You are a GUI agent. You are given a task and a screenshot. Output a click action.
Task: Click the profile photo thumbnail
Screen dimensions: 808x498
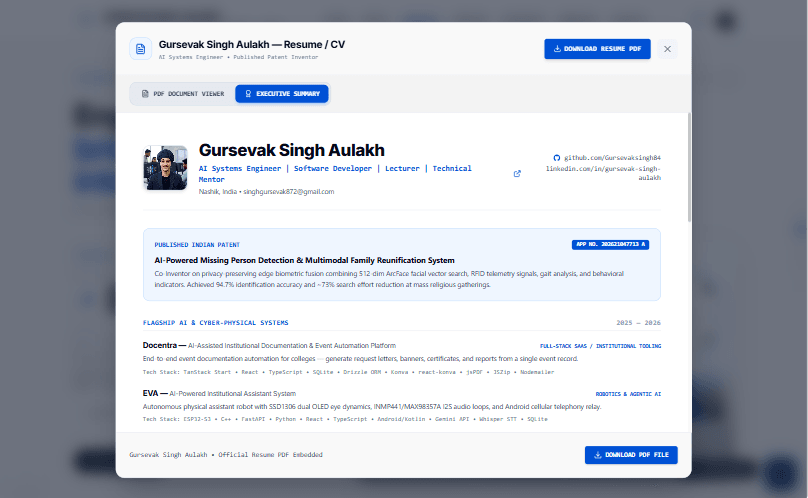(165, 168)
